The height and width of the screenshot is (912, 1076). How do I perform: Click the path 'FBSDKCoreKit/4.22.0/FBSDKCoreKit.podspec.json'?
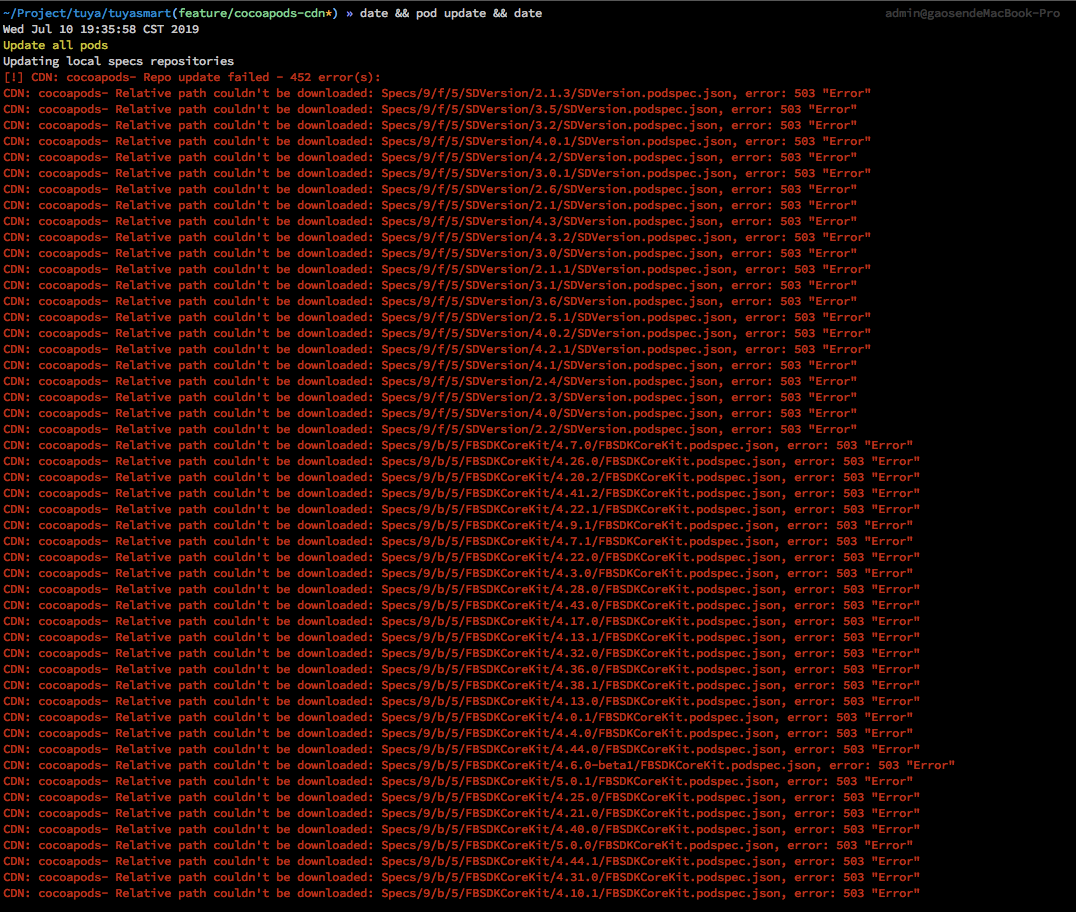623,557
